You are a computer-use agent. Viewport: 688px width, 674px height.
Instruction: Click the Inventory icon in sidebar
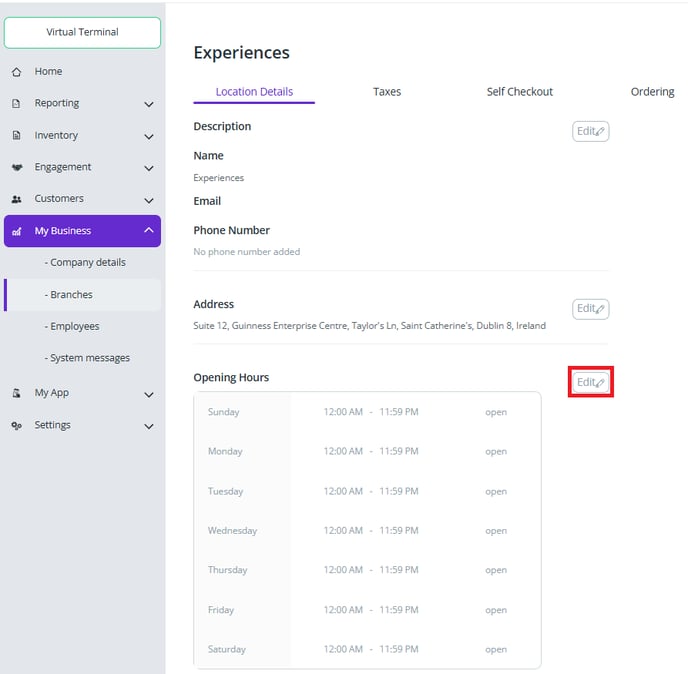(16, 136)
